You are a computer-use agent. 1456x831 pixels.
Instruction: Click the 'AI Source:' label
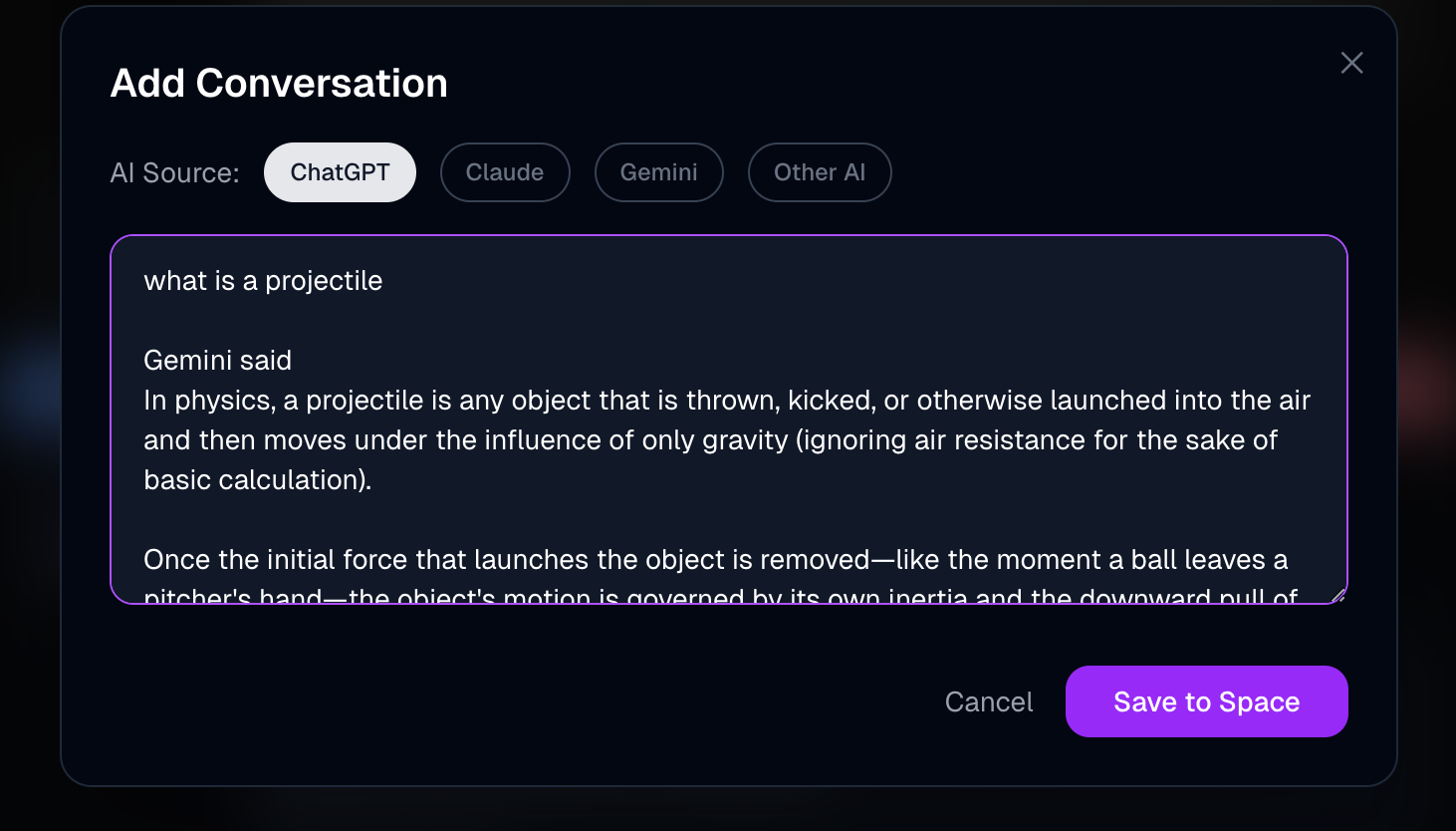pos(174,173)
